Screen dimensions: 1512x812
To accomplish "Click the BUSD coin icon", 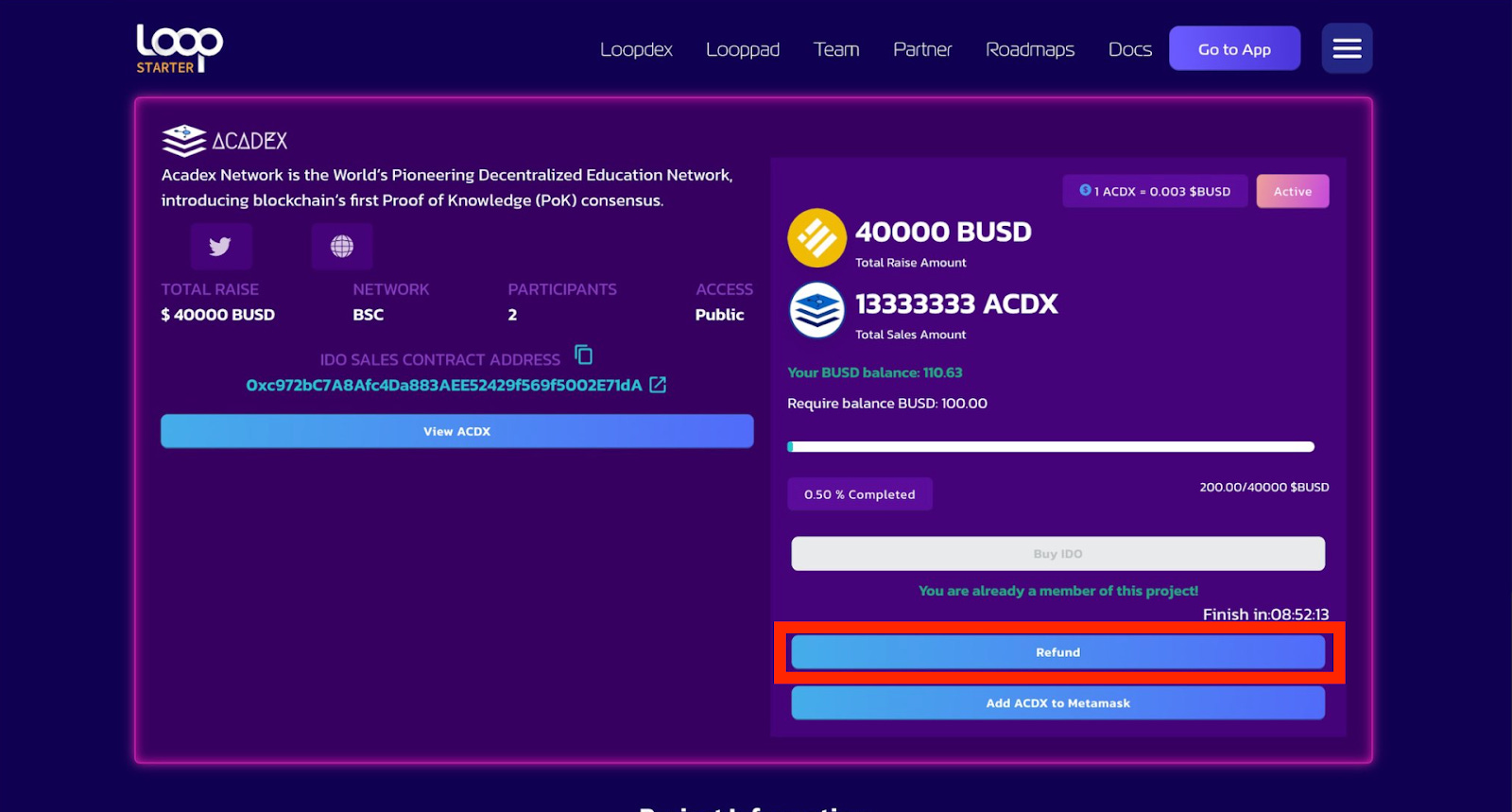I will tap(816, 238).
